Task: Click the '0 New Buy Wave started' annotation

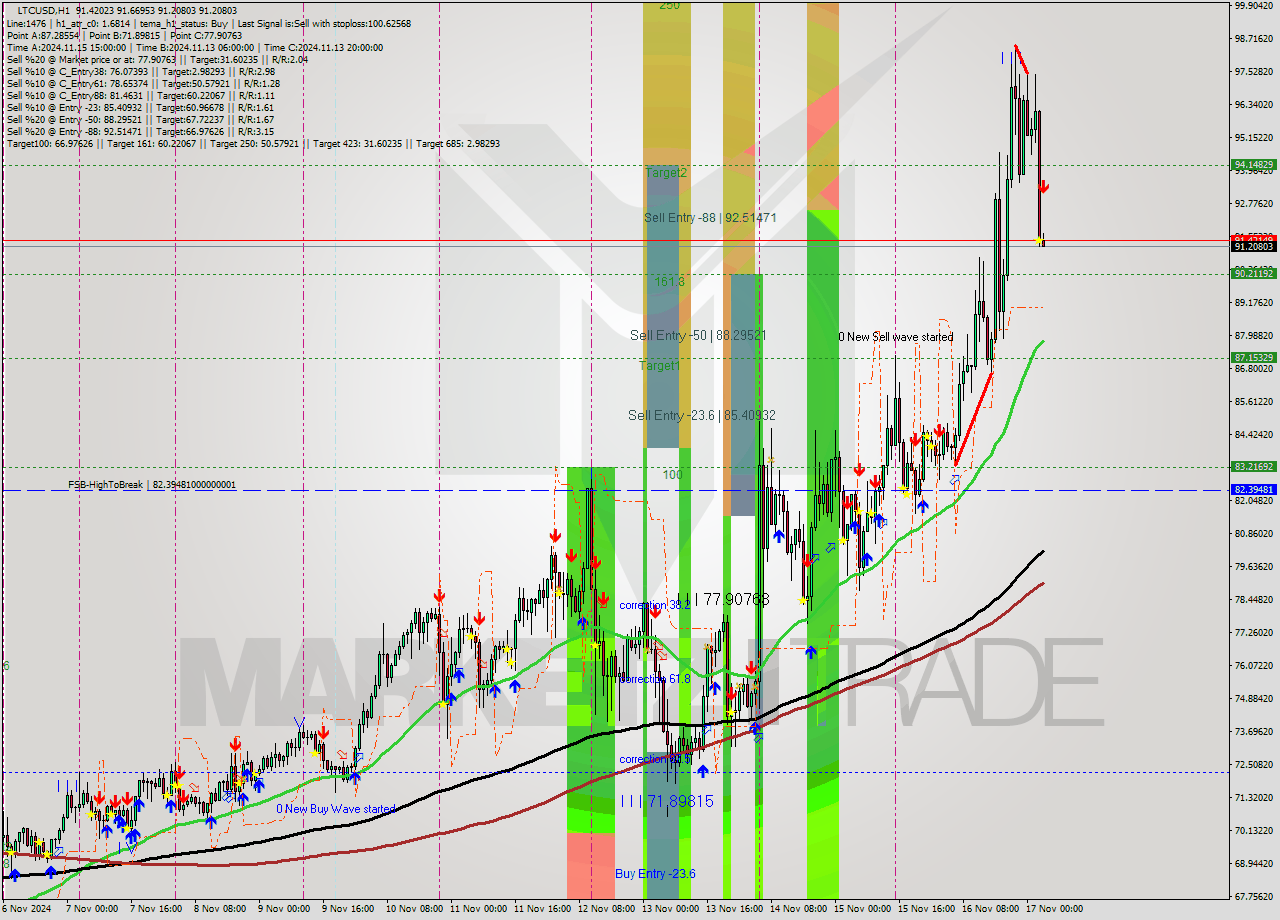Action: pos(336,809)
